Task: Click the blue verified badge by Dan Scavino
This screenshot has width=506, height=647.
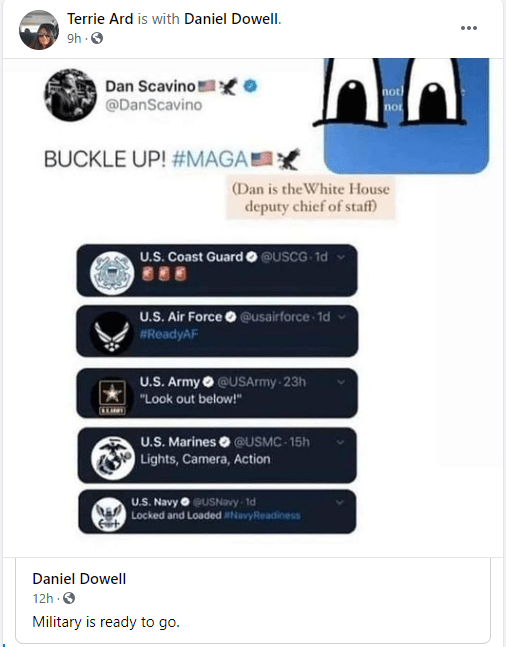Action: (x=250, y=86)
